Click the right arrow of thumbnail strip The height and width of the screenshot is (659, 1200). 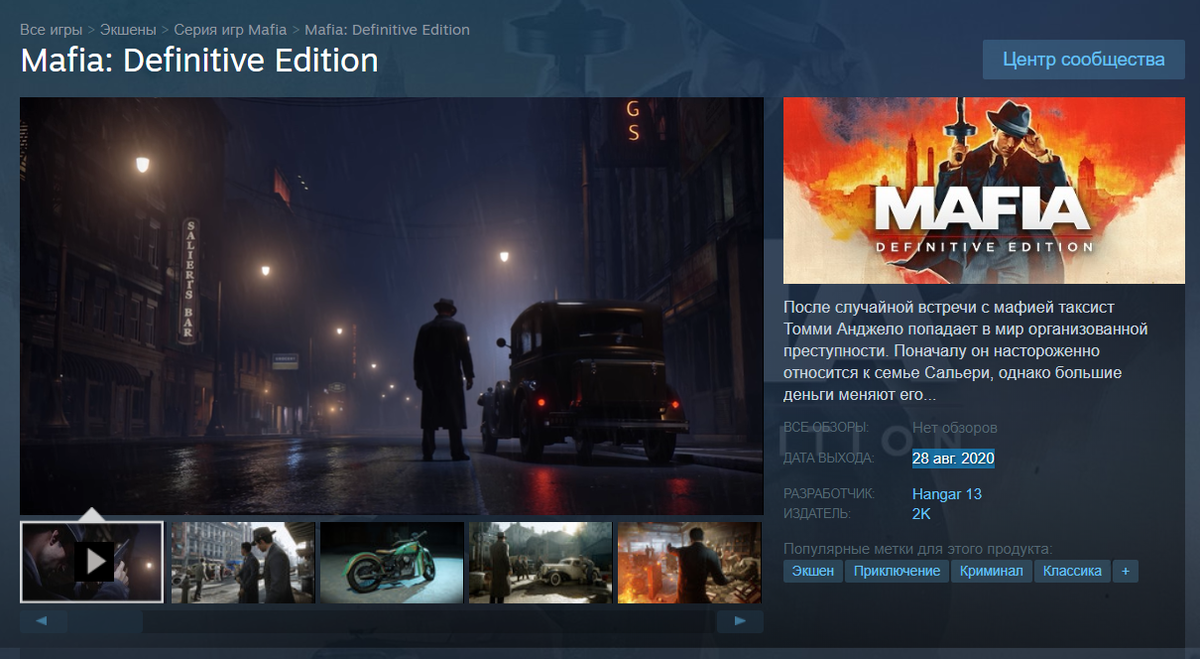740,621
